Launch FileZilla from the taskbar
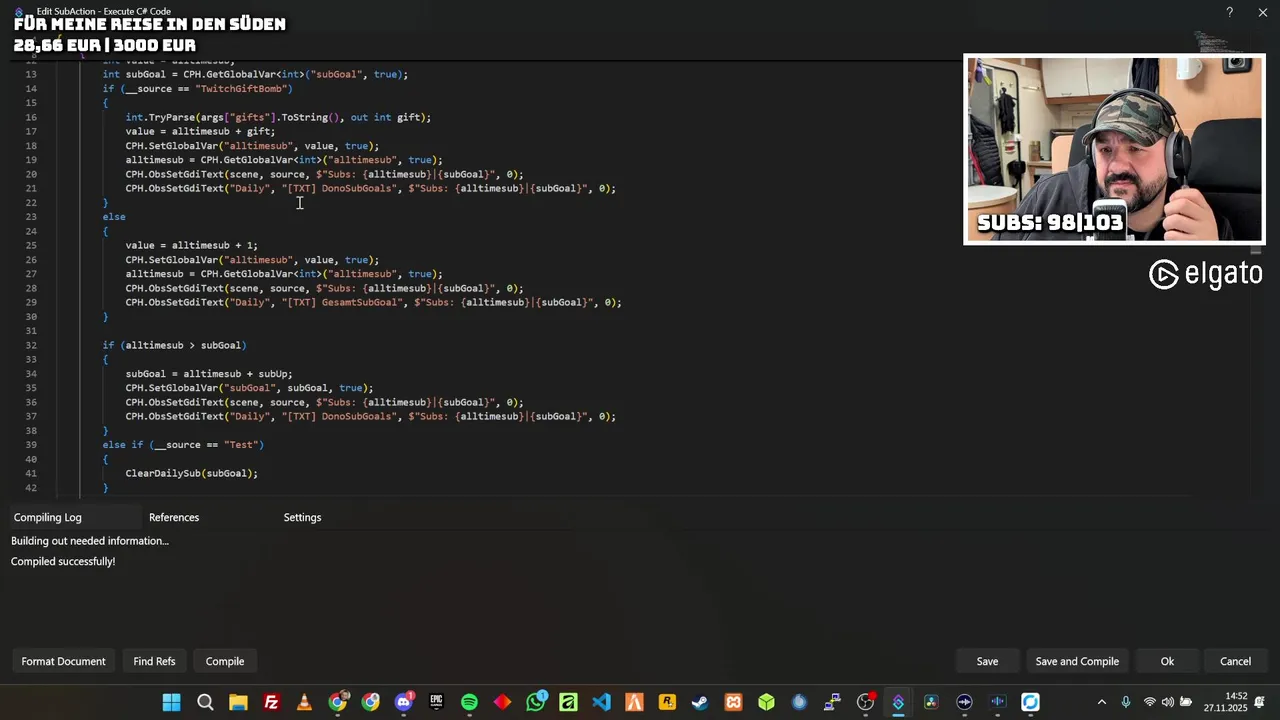The width and height of the screenshot is (1280, 720). tap(271, 702)
